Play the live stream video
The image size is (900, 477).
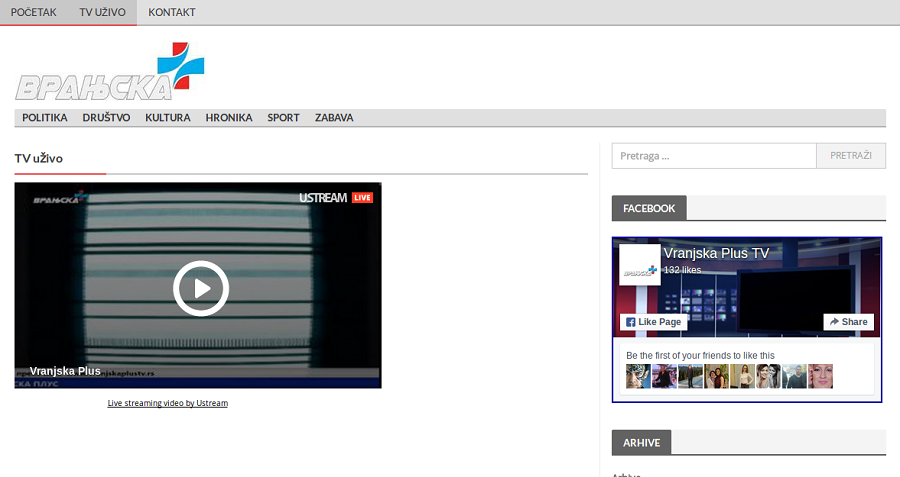click(x=201, y=288)
